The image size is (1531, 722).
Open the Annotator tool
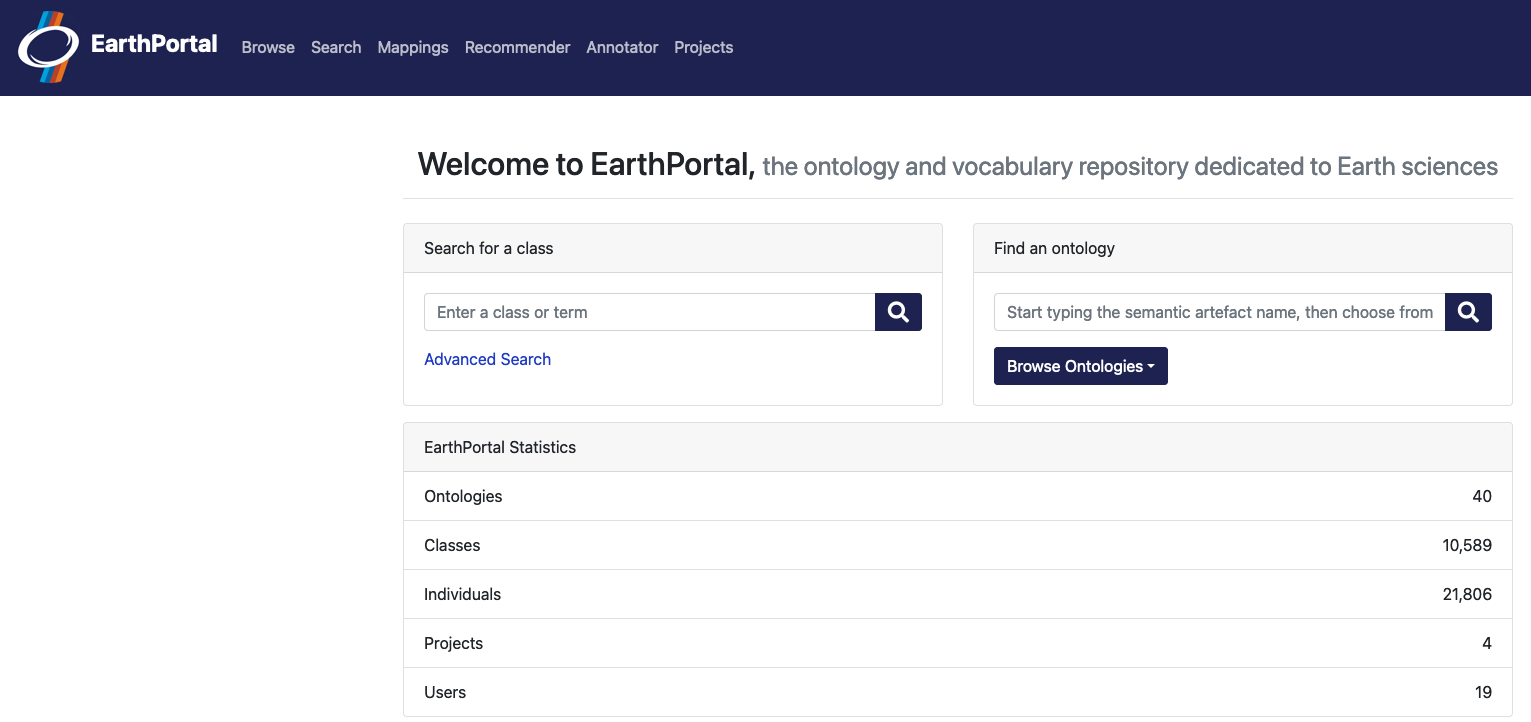622,47
